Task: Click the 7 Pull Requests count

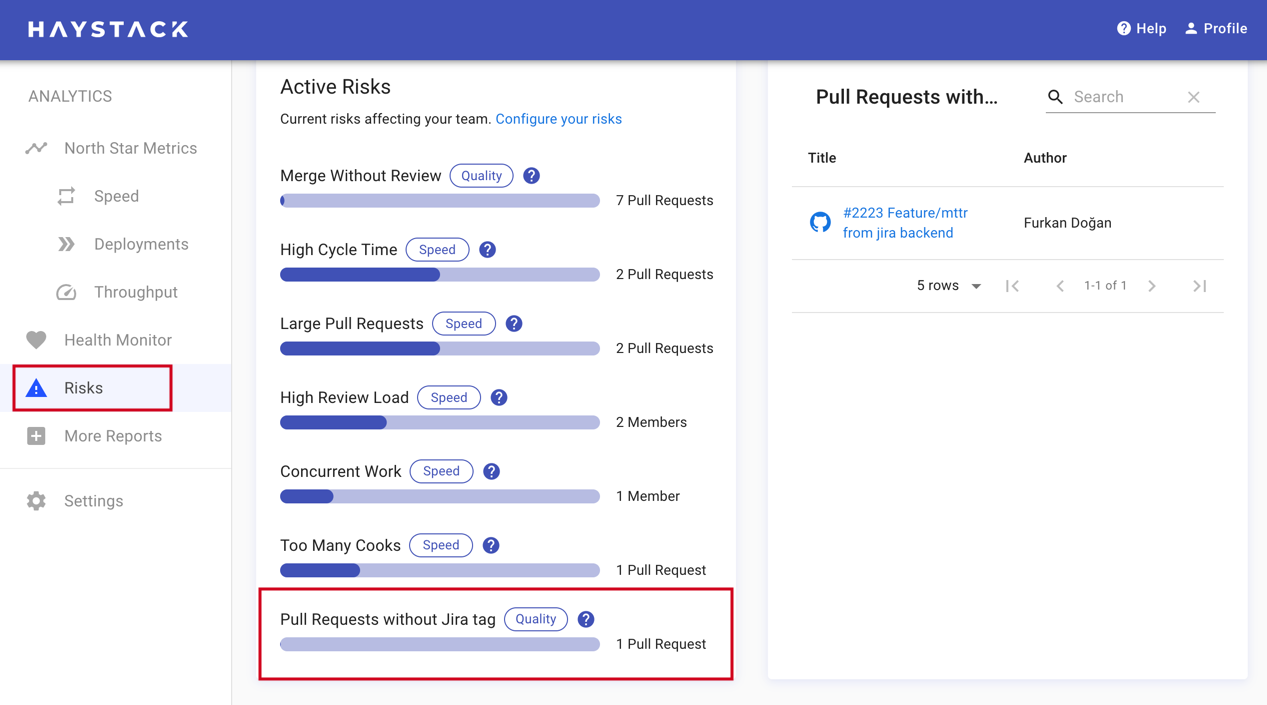Action: [x=665, y=201]
